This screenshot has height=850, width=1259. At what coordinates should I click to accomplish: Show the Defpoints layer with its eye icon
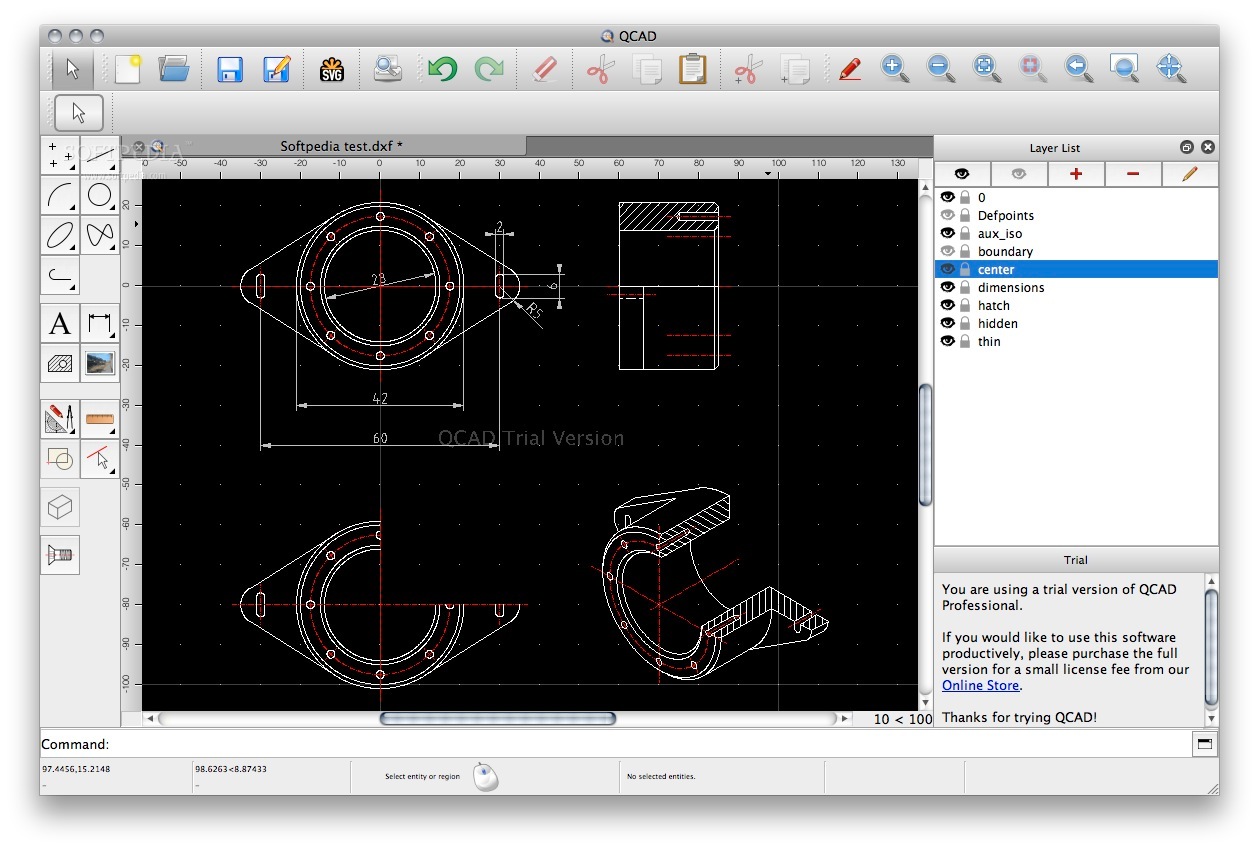pos(948,215)
